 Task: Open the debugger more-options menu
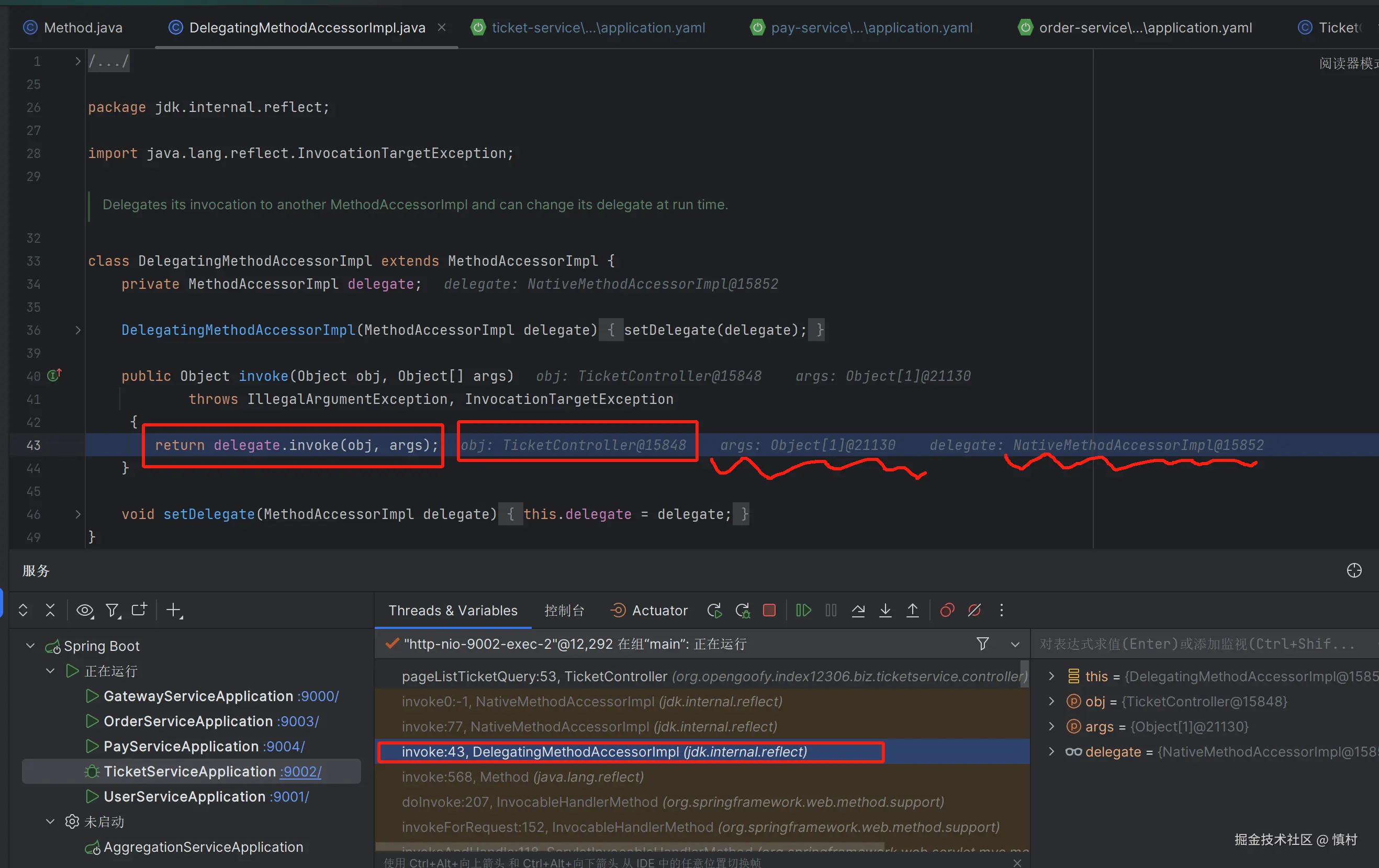coord(1002,611)
